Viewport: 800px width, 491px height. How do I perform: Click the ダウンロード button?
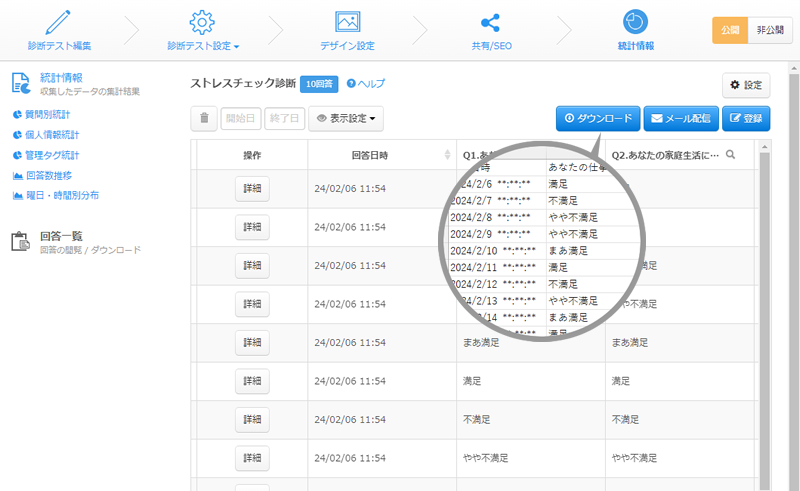pyautogui.click(x=597, y=118)
